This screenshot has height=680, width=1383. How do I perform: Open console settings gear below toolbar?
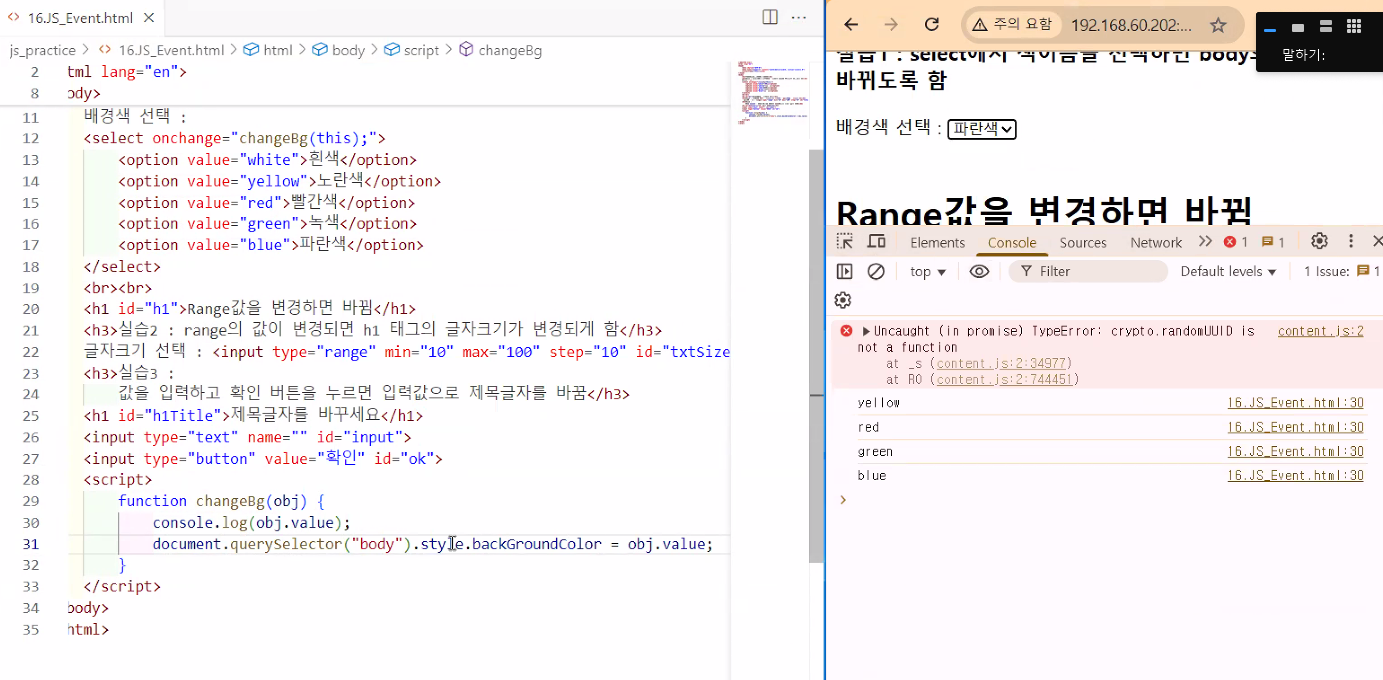pyautogui.click(x=843, y=300)
